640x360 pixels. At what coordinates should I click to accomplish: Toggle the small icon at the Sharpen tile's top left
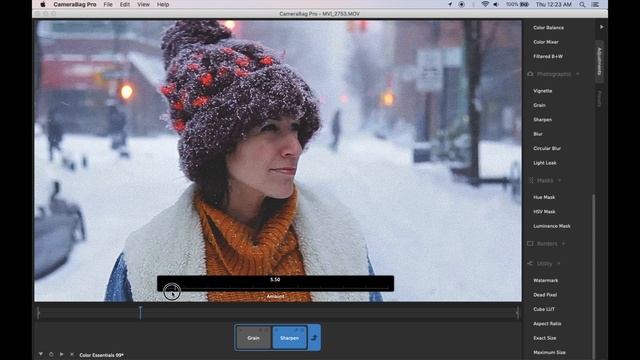pyautogui.click(x=276, y=329)
